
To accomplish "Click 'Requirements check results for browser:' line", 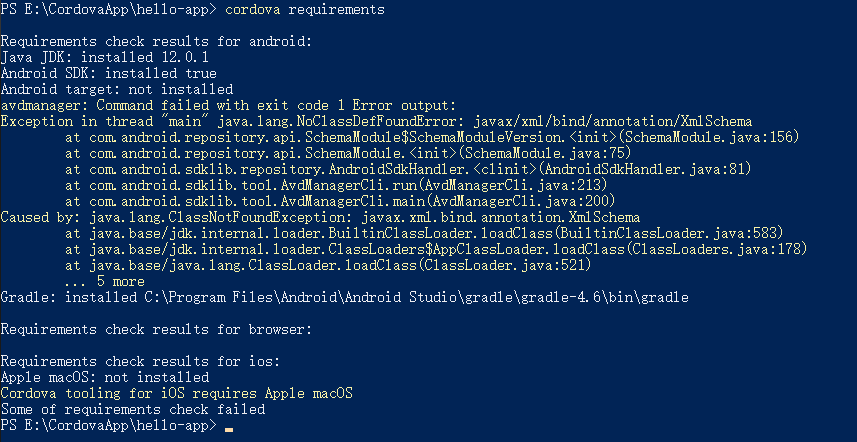I will click(x=157, y=329).
